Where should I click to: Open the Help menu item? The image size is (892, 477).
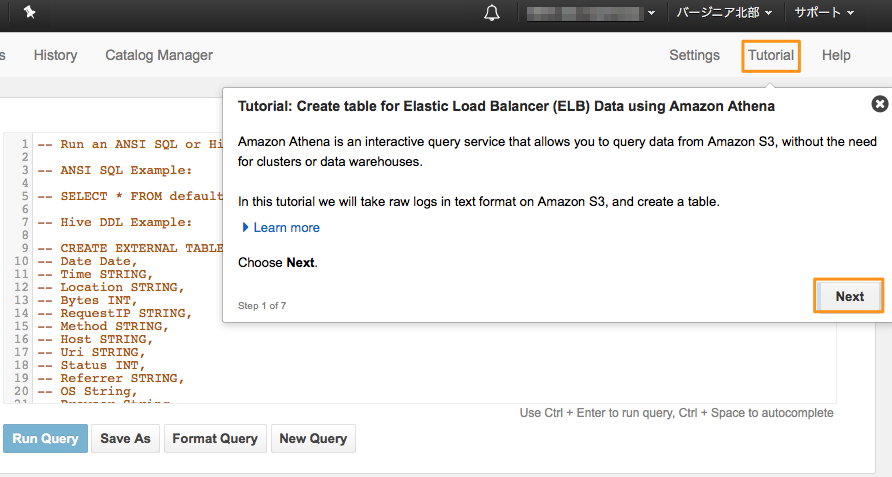[x=836, y=55]
